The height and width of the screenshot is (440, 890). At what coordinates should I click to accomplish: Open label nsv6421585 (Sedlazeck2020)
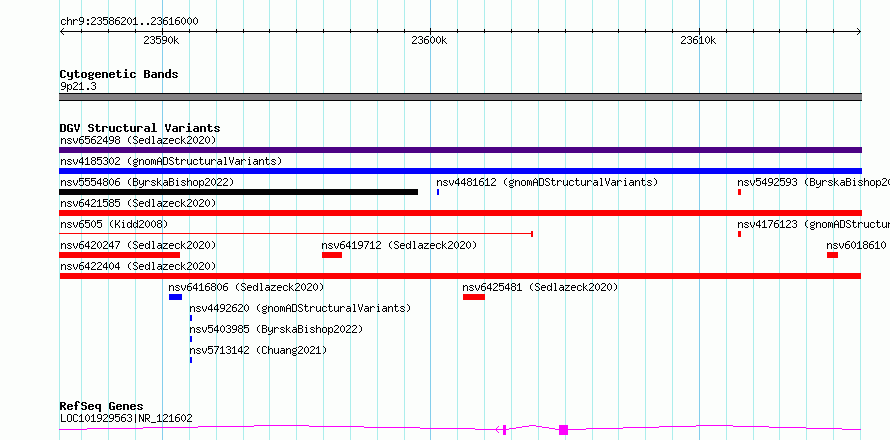[x=138, y=203]
